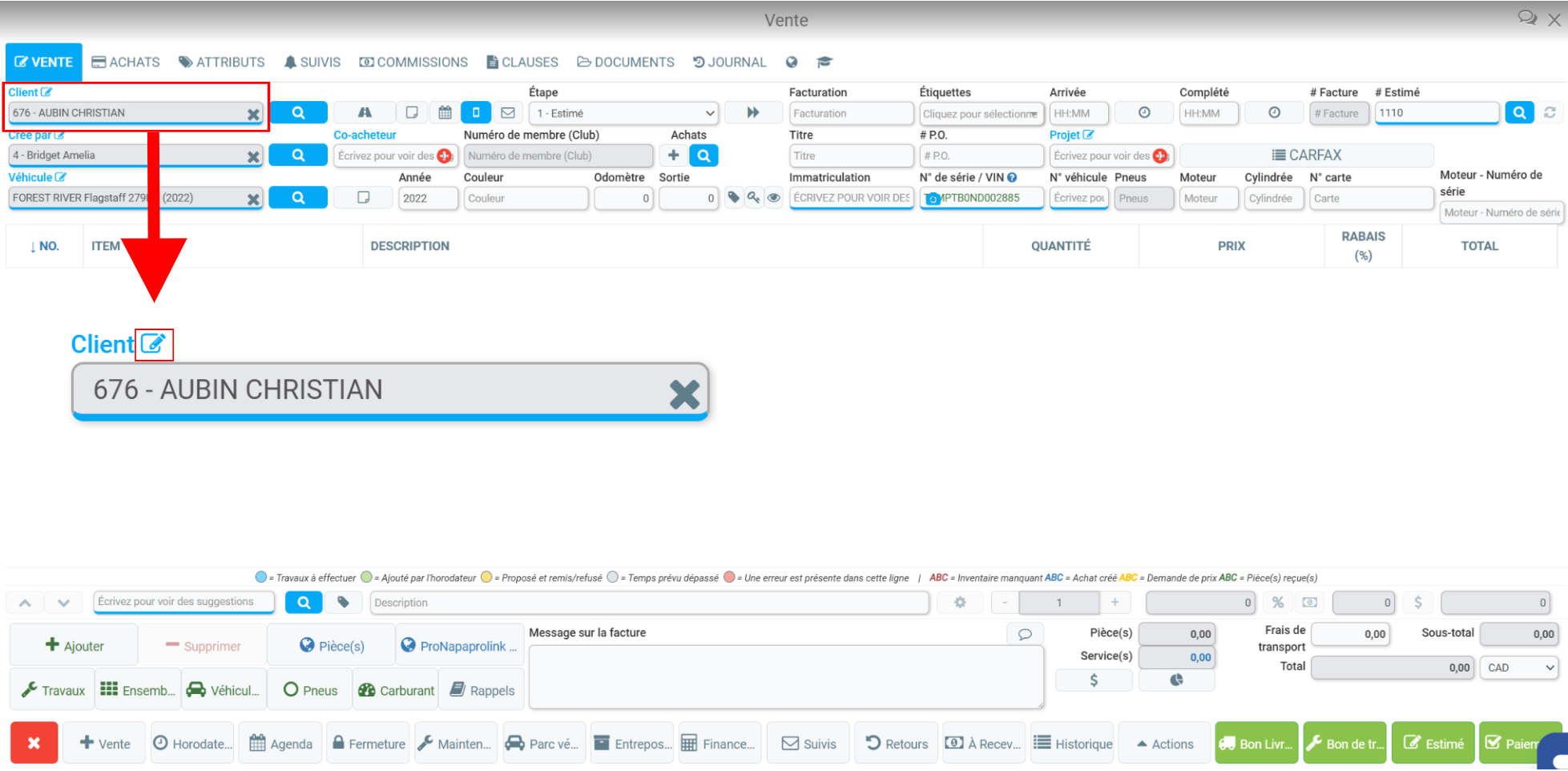Open the Travaux button
1568x771 pixels.
tap(52, 690)
